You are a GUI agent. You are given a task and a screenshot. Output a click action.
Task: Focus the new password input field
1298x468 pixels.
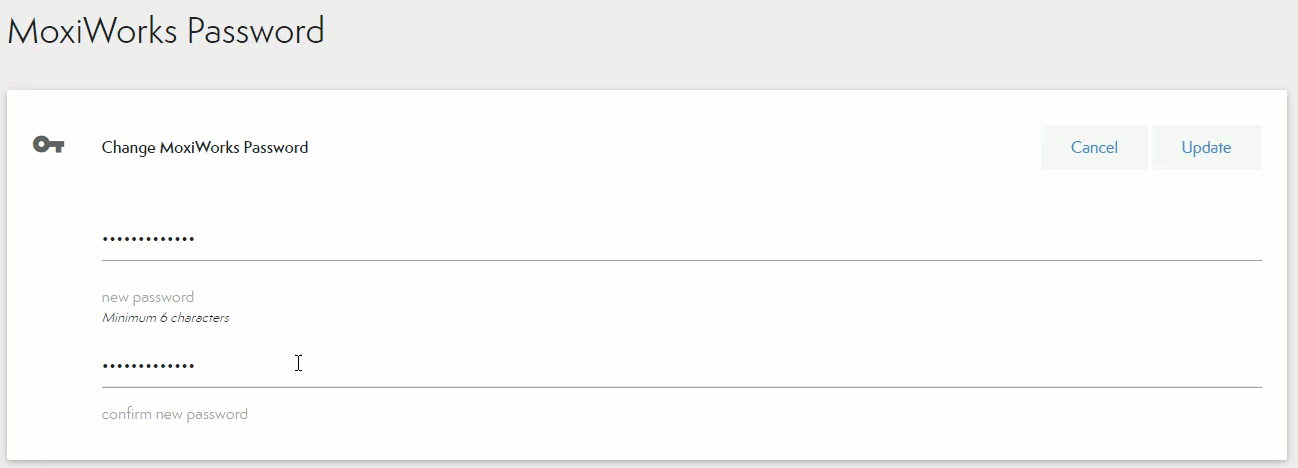click(x=680, y=240)
